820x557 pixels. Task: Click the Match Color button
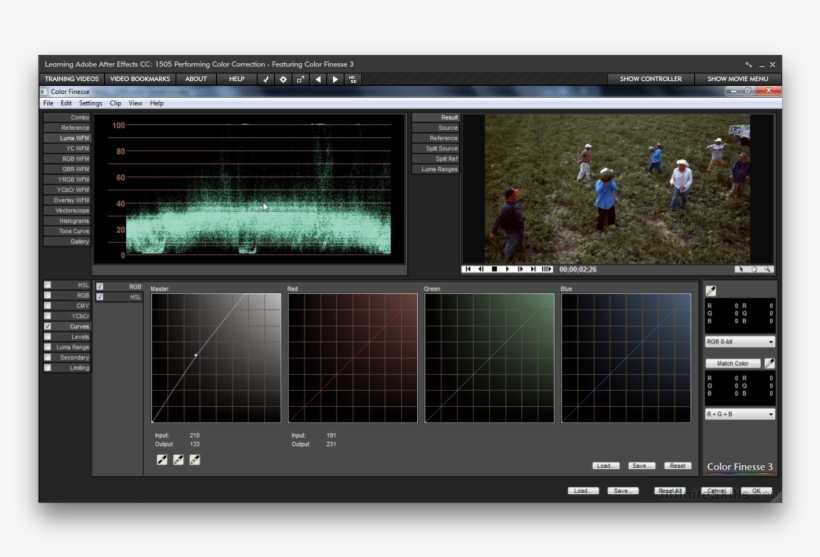(733, 363)
